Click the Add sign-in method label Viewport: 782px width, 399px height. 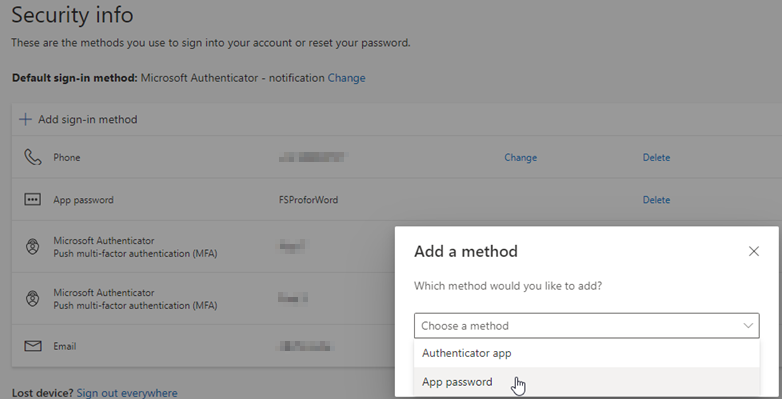[x=88, y=120]
